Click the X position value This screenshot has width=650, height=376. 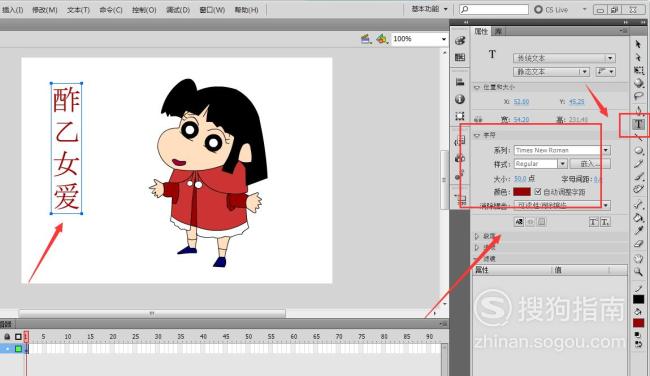point(521,102)
